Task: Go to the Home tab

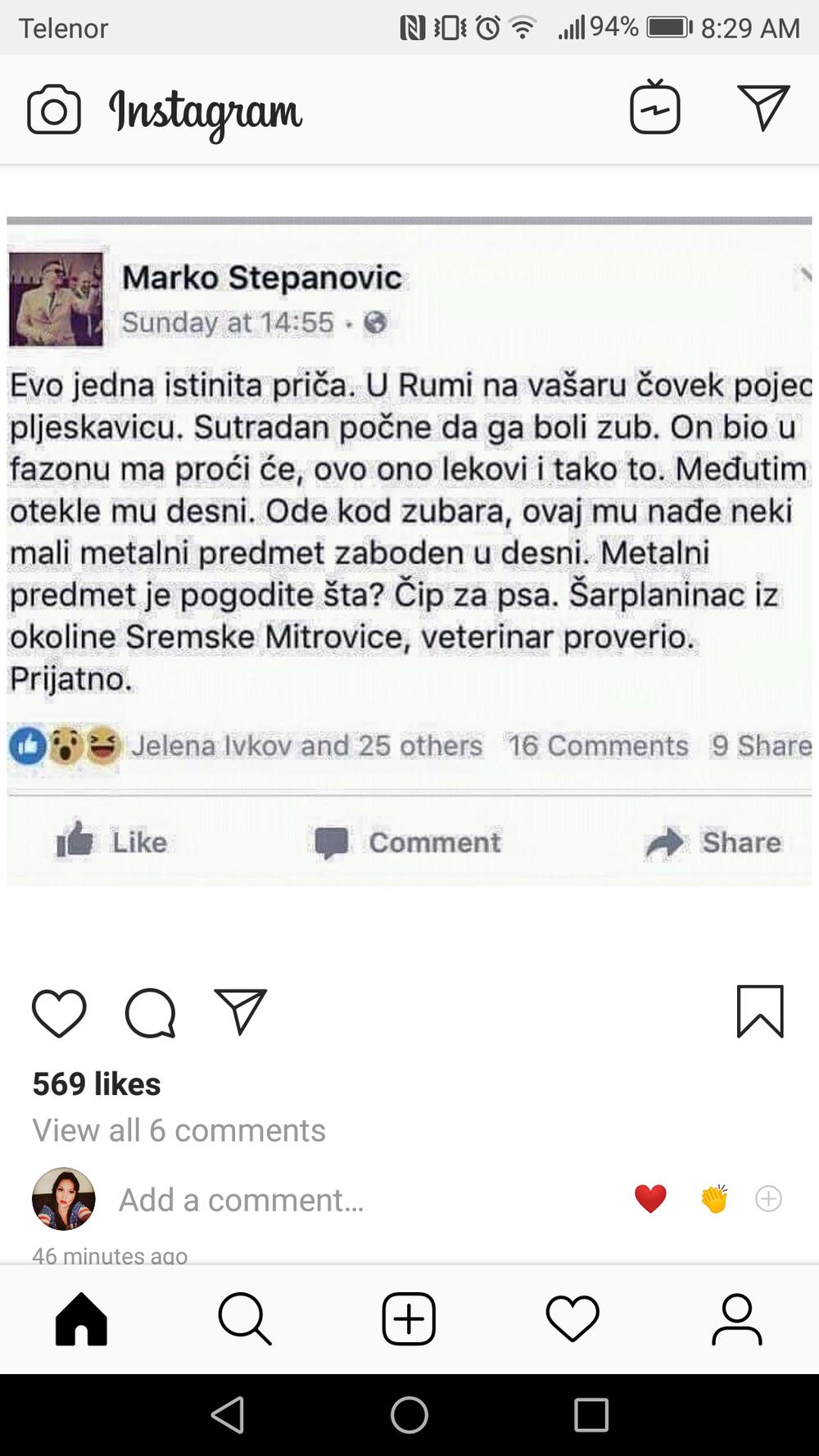Action: click(81, 1319)
